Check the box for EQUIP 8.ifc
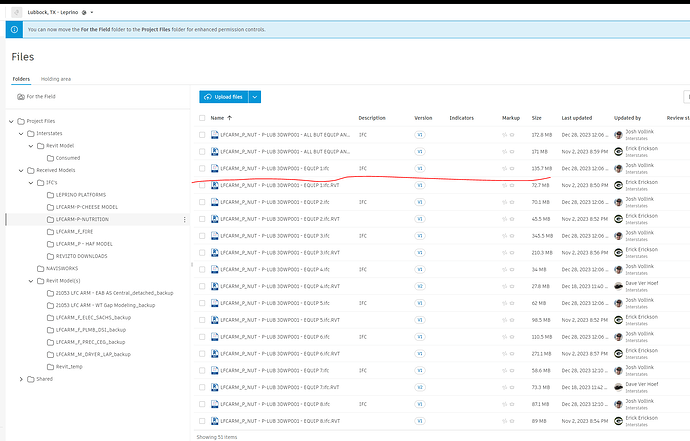The height and width of the screenshot is (441, 690). click(x=202, y=404)
